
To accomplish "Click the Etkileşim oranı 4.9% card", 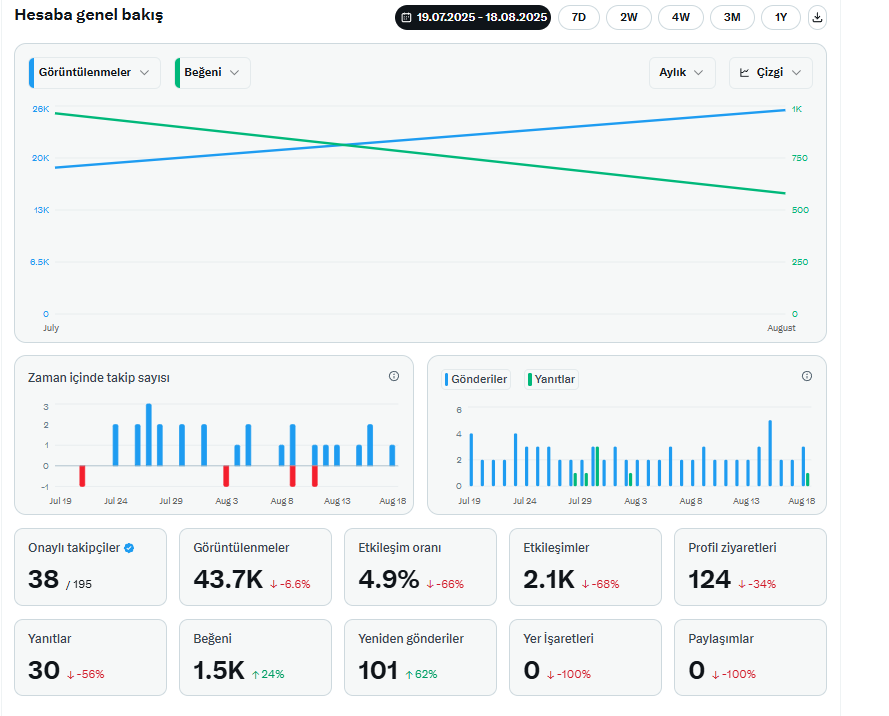I will pyautogui.click(x=420, y=567).
